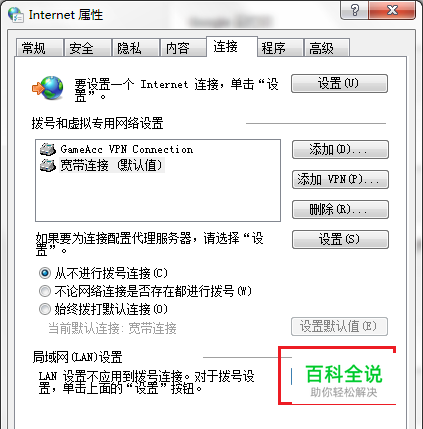Select 始终拨打默认连接 radio option
This screenshot has width=423, height=429.
(45, 309)
